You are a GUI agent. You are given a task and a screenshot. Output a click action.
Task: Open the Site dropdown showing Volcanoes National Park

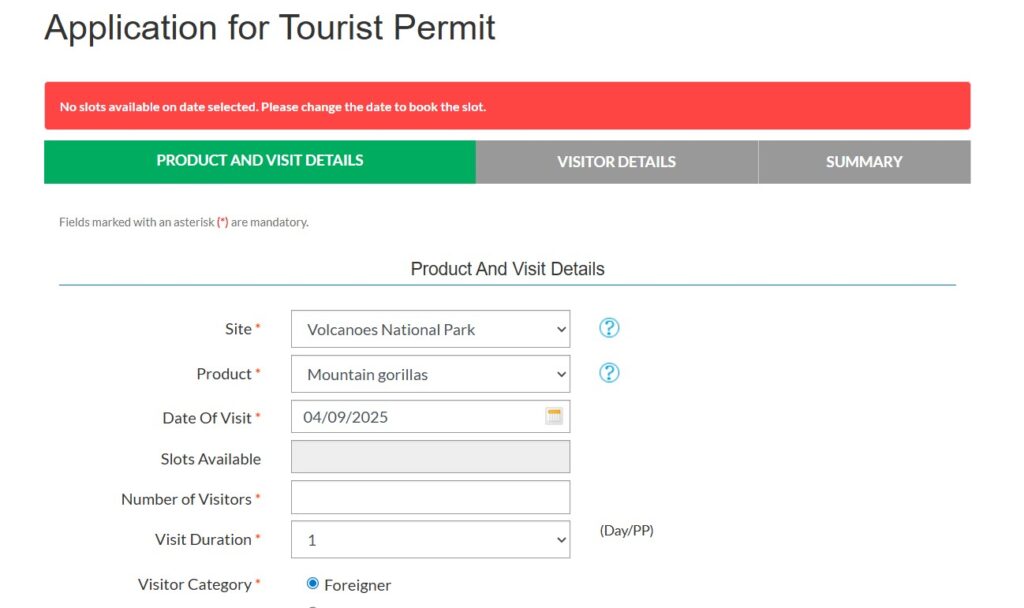click(x=420, y=328)
